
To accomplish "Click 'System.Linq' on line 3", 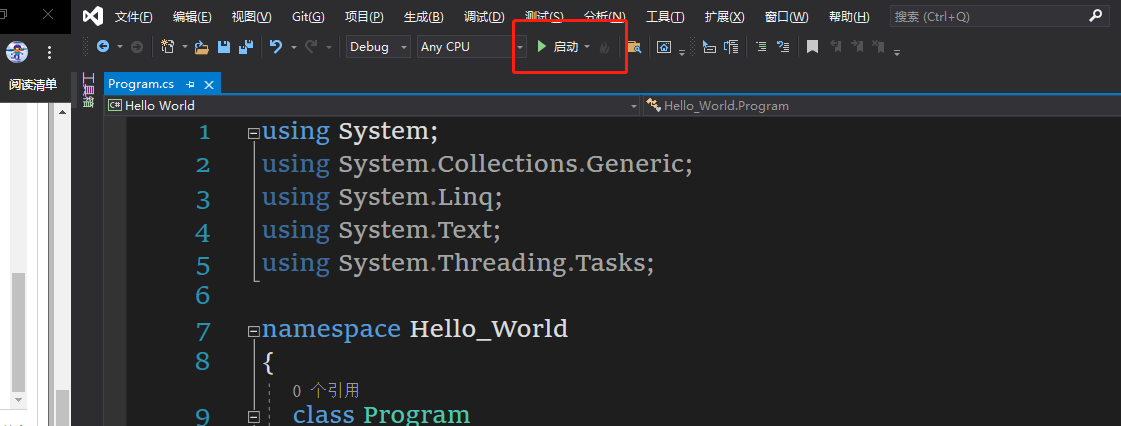I will [x=416, y=198].
